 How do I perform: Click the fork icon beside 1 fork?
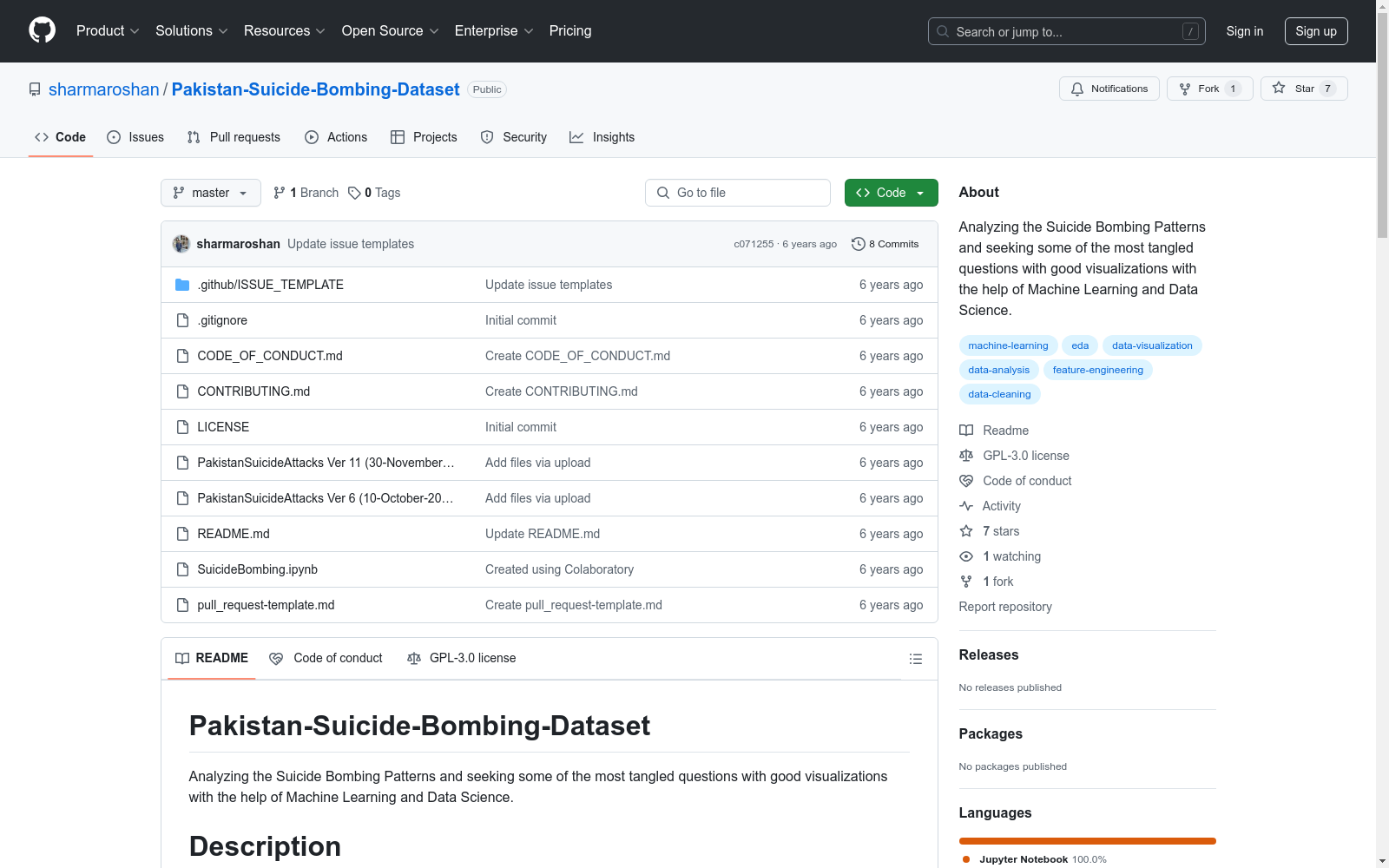(966, 582)
